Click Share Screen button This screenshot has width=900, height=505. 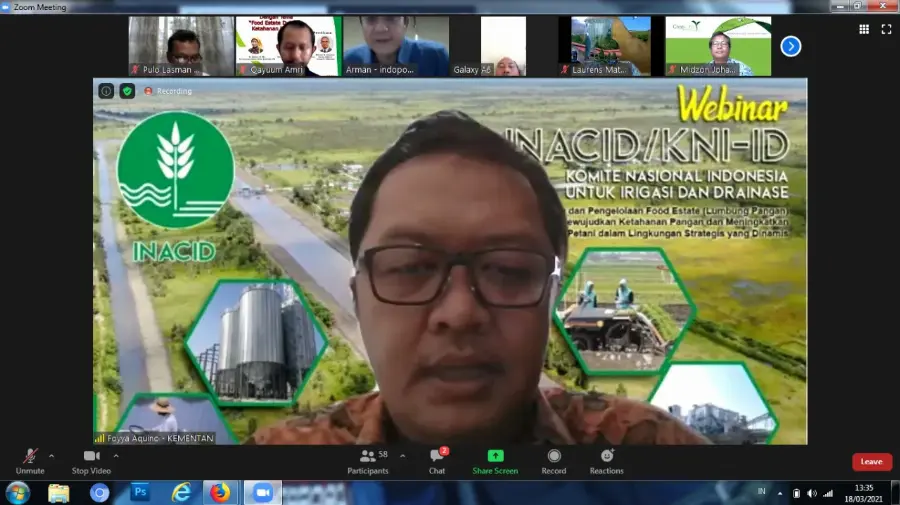pyautogui.click(x=495, y=462)
